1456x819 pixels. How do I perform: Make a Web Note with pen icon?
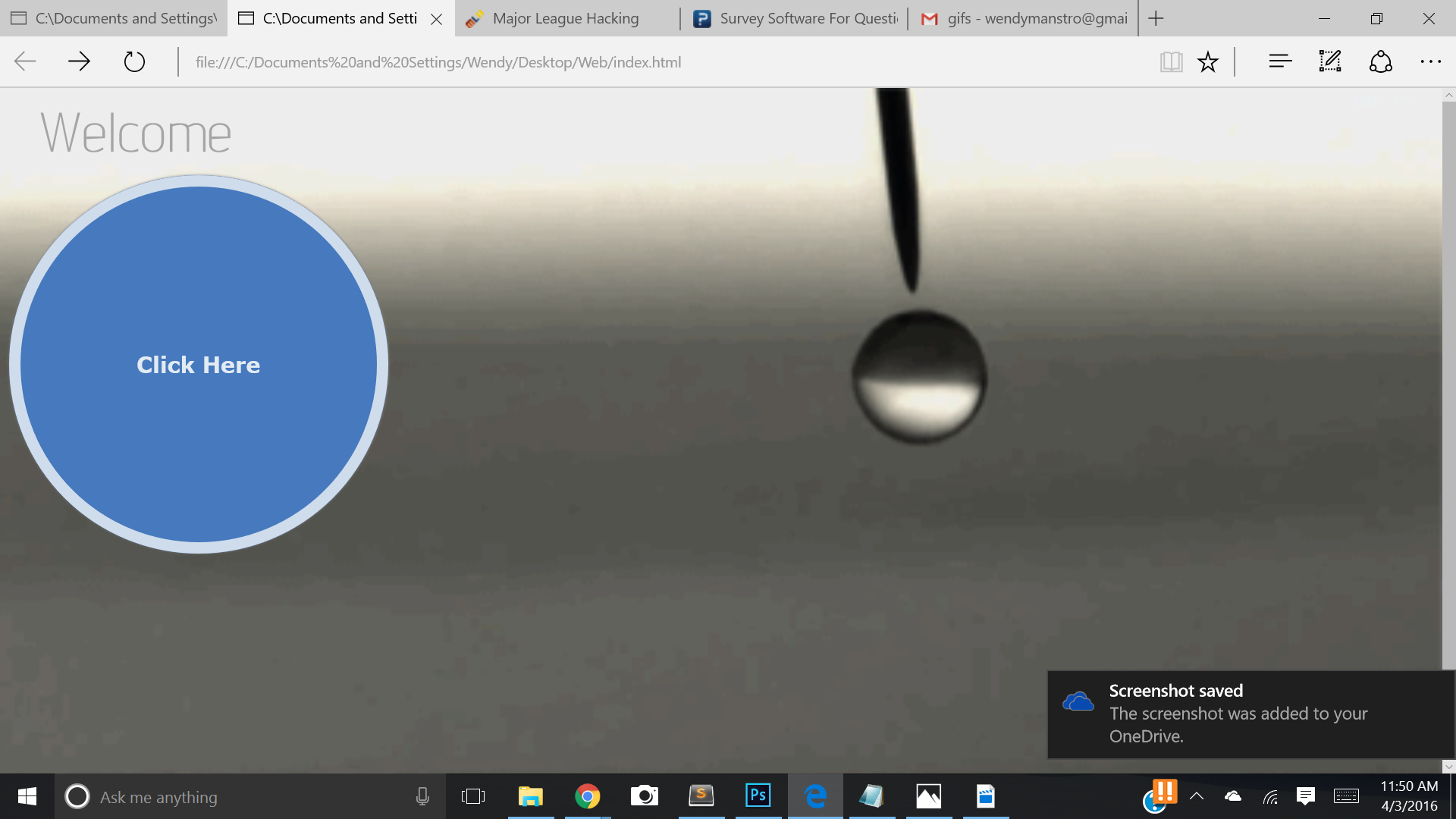pyautogui.click(x=1330, y=61)
